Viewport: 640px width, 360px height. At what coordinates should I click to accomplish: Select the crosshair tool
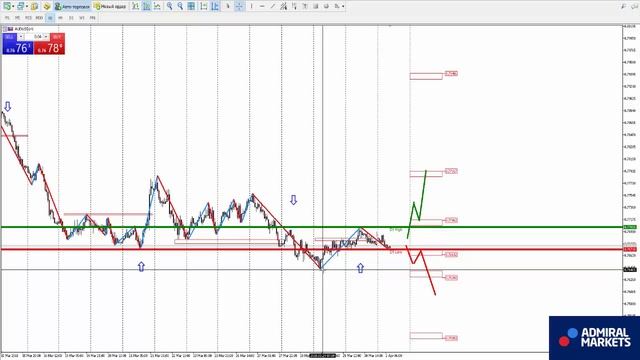(239, 6)
